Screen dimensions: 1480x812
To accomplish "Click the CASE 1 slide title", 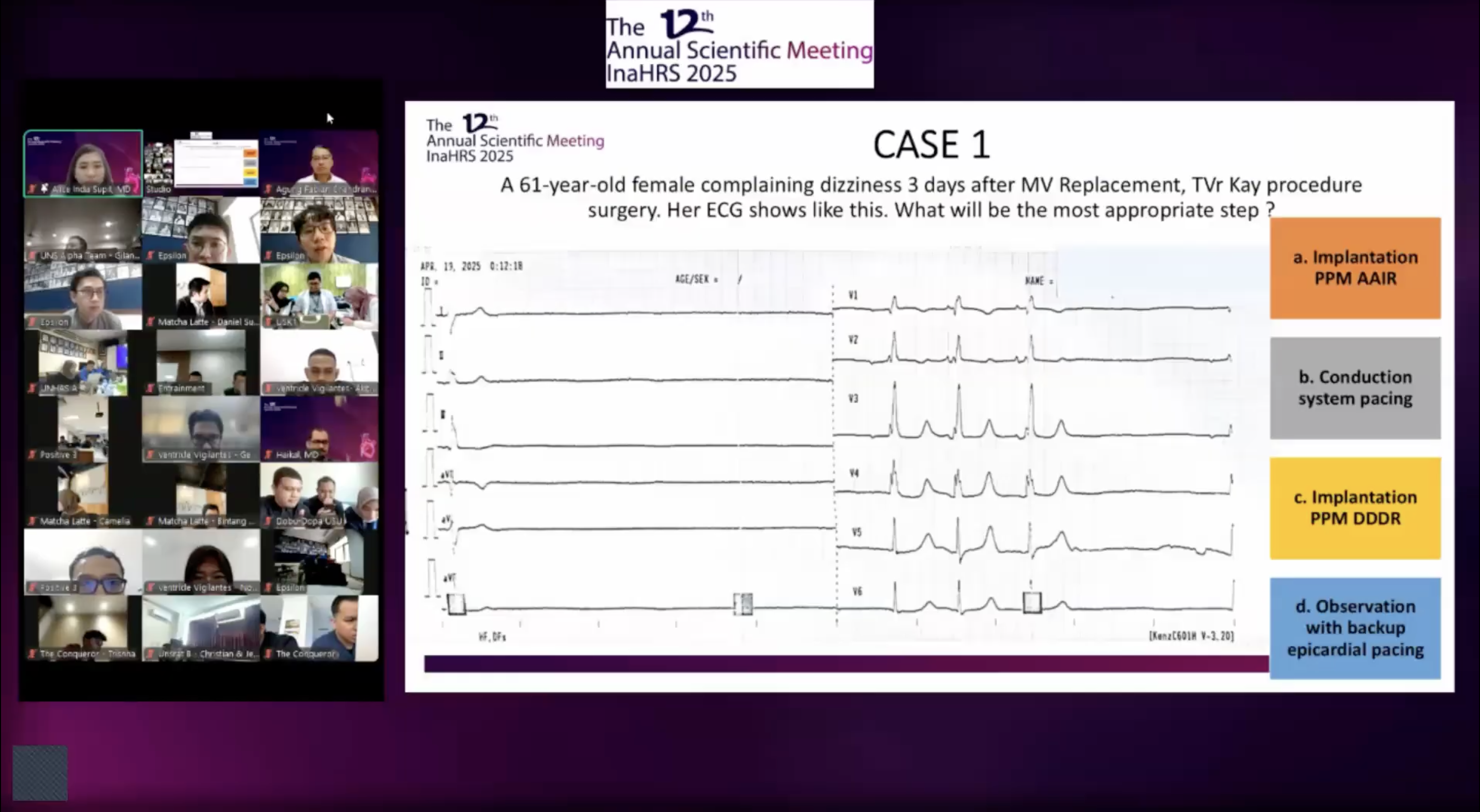I will [x=931, y=144].
